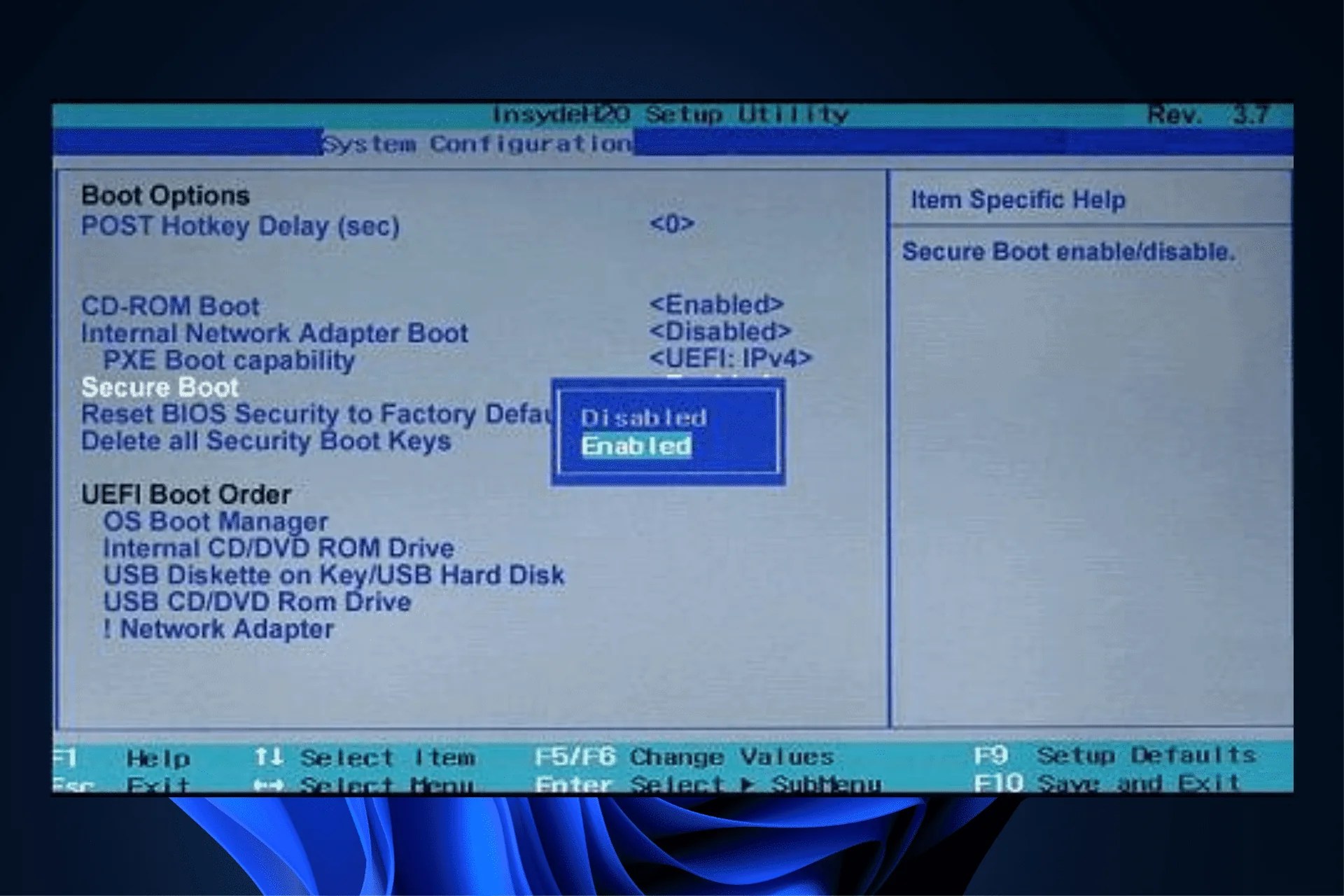Screen dimensions: 1344x896
Task: Click the Item Specific Help panel
Action: tap(1017, 199)
